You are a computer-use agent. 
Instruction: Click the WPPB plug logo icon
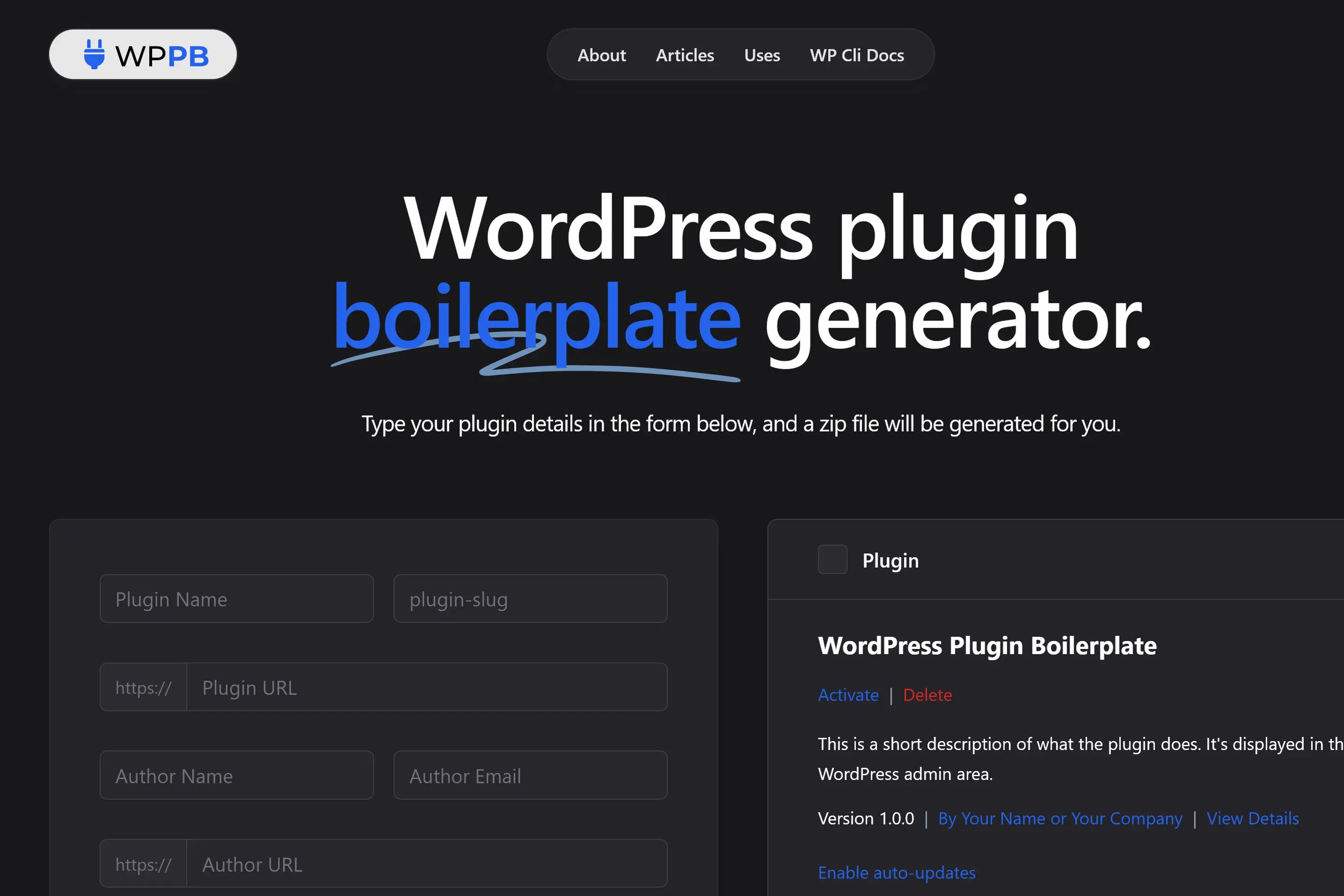click(x=94, y=54)
